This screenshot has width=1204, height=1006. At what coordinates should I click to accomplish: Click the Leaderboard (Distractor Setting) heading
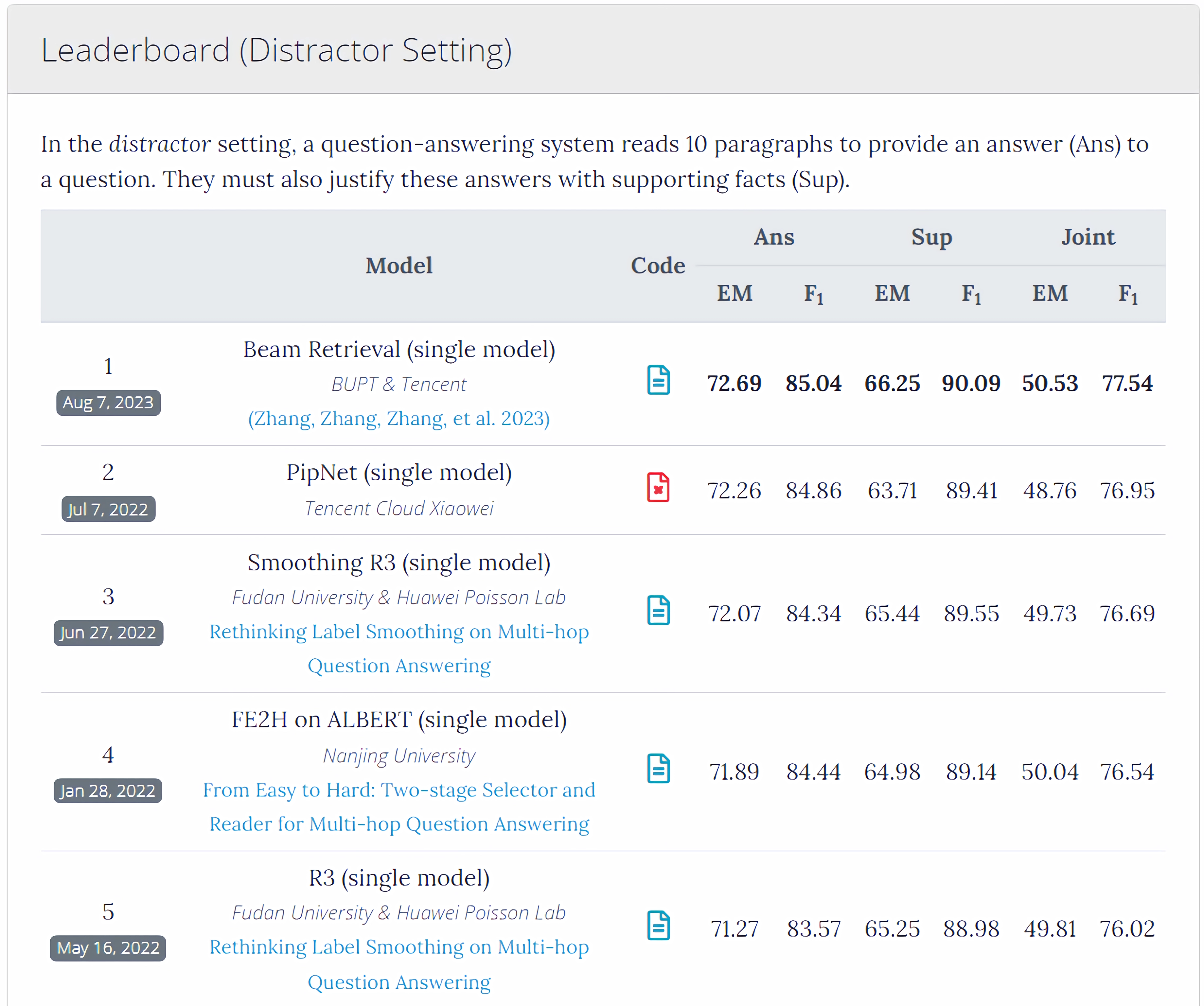[276, 50]
